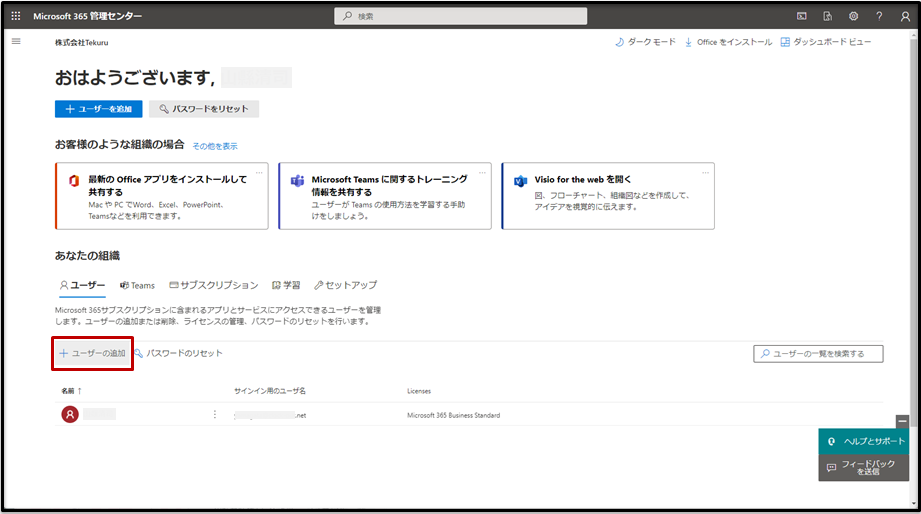Viewport: 921px width, 514px height.
Task: Open more options on Office card
Action: tap(259, 173)
